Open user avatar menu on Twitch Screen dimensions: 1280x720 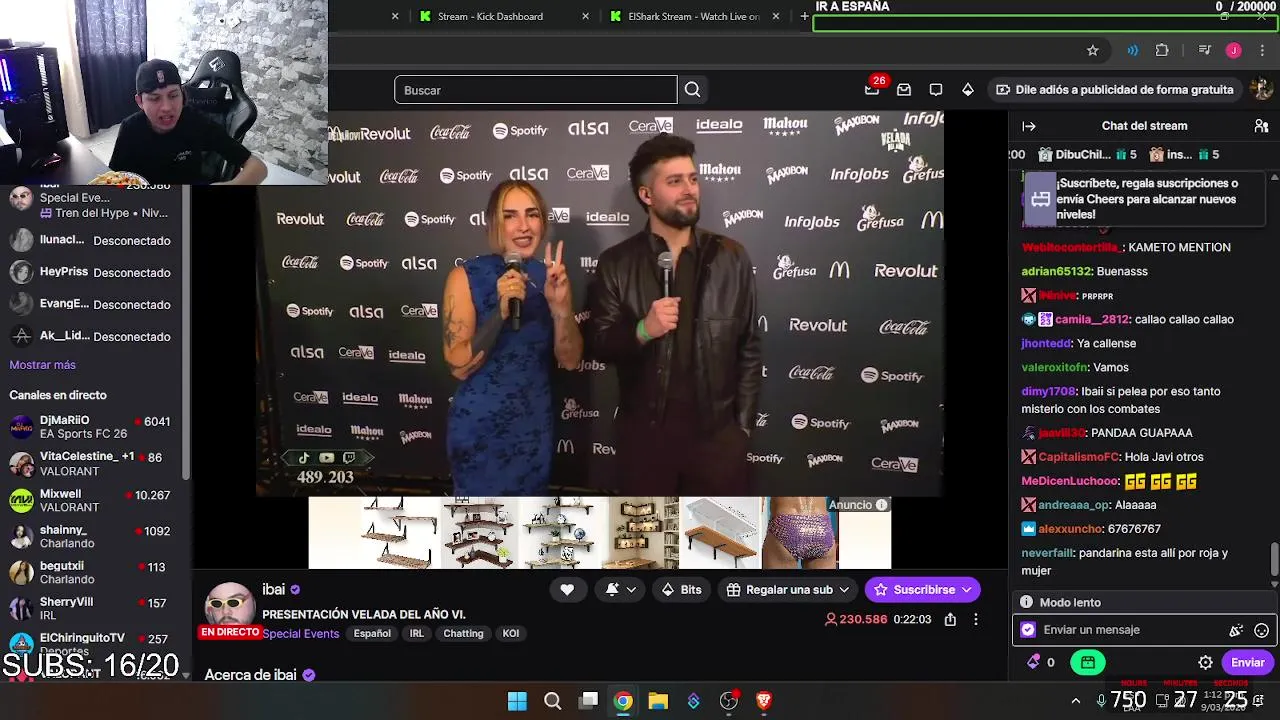[1262, 89]
